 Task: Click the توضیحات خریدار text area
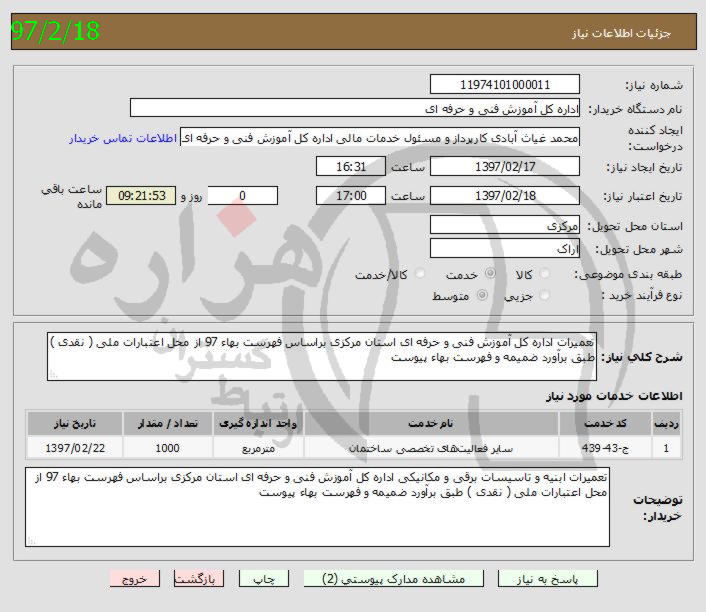[317, 507]
